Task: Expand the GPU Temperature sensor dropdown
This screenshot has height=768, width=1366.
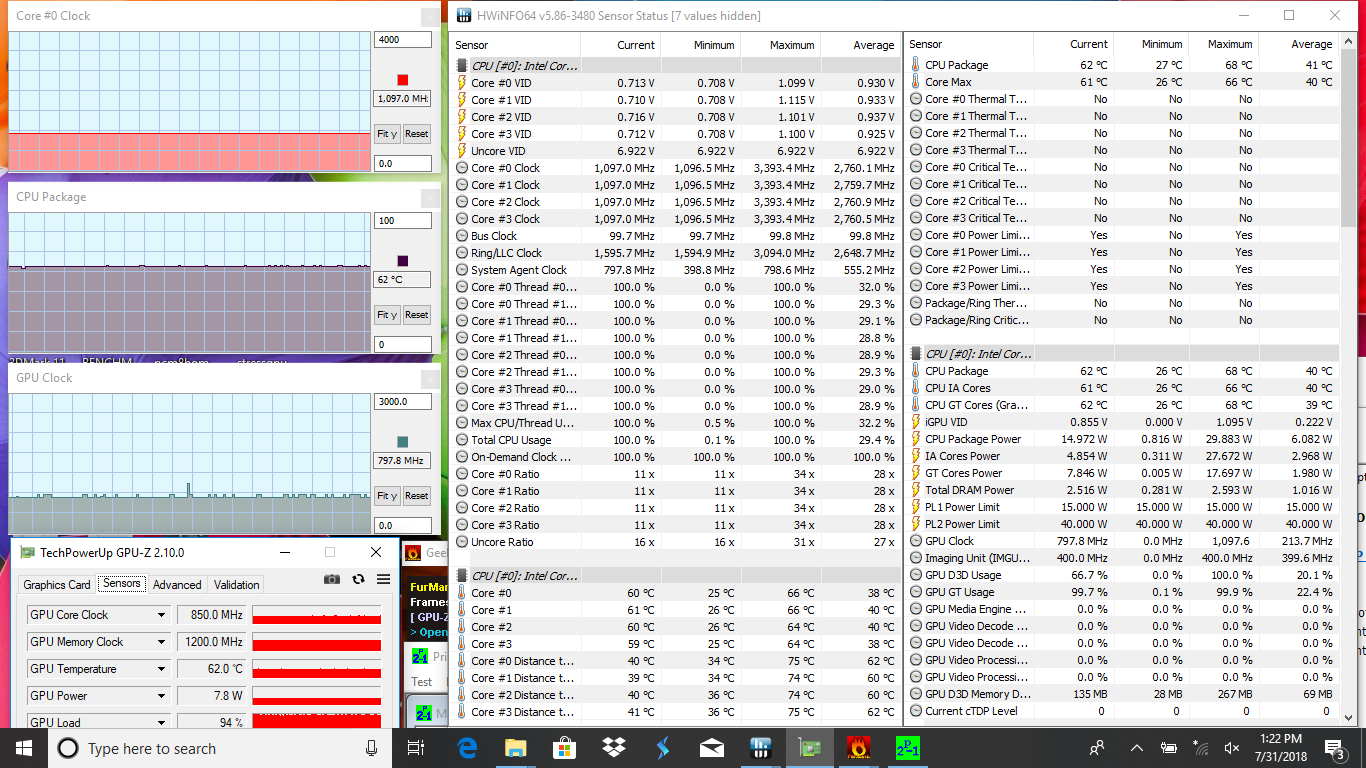Action: (x=161, y=669)
